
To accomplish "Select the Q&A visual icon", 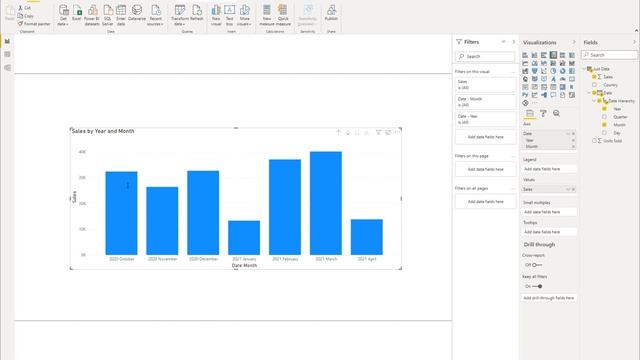I will coord(553,95).
